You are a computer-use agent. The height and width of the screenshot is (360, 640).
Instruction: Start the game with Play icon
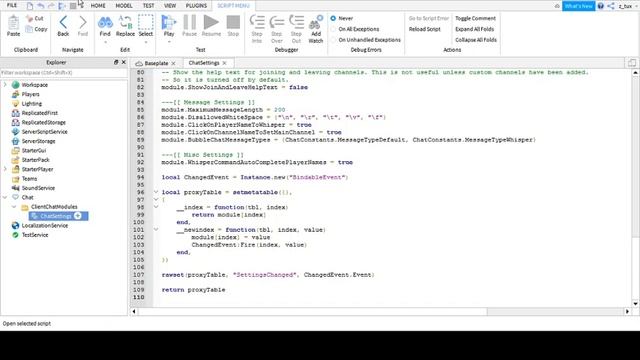tap(168, 22)
